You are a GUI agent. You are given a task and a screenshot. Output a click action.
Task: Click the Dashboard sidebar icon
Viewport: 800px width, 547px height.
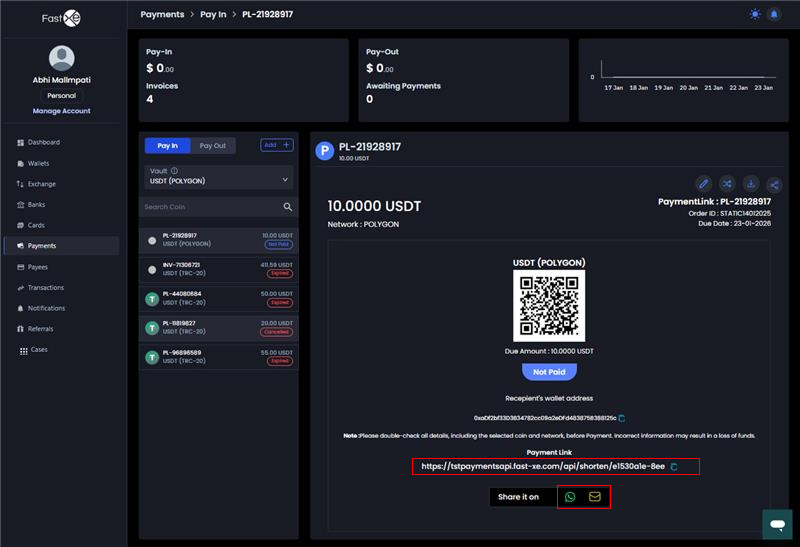20,142
